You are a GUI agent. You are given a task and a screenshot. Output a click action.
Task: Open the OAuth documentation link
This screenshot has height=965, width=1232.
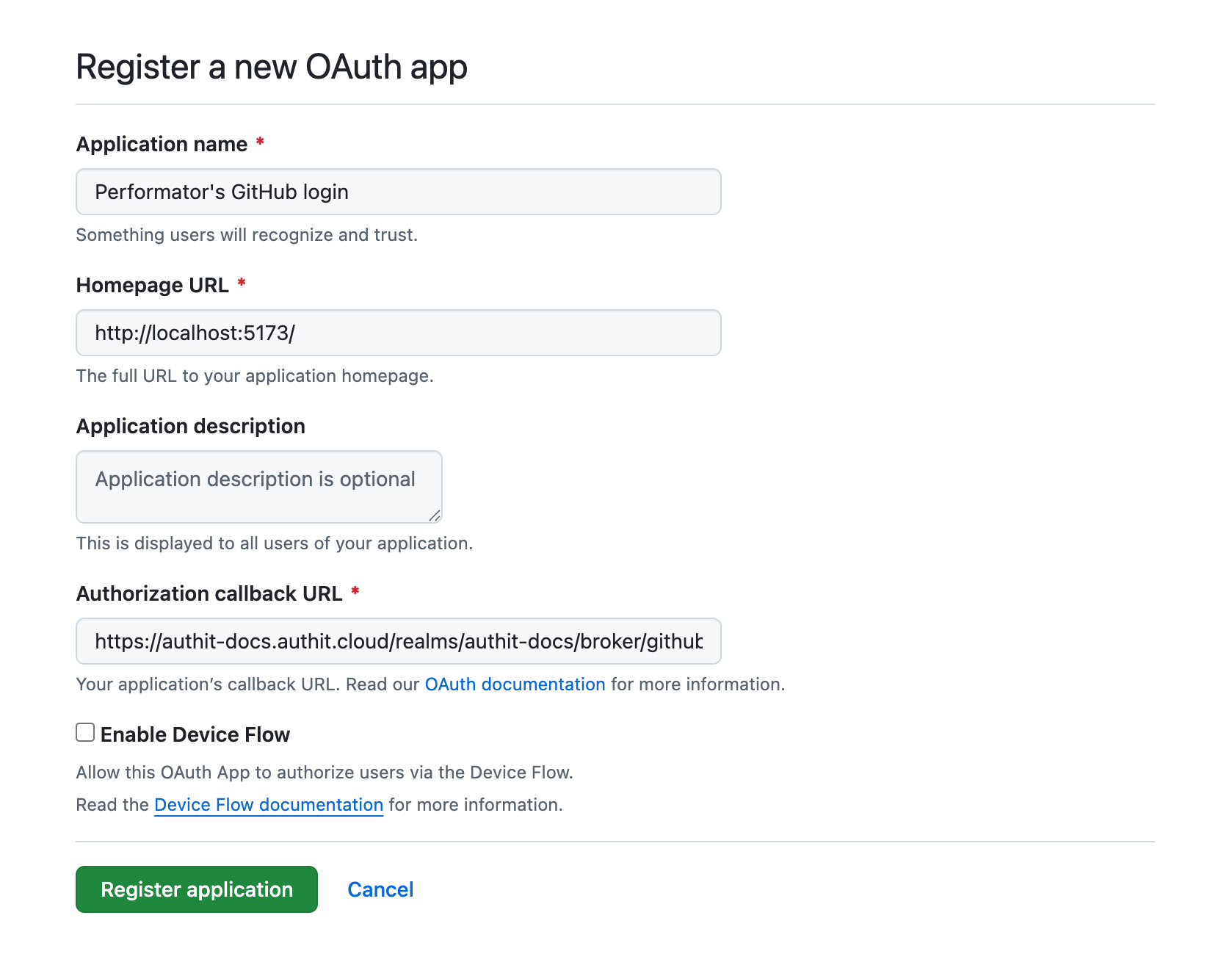pyautogui.click(x=514, y=684)
